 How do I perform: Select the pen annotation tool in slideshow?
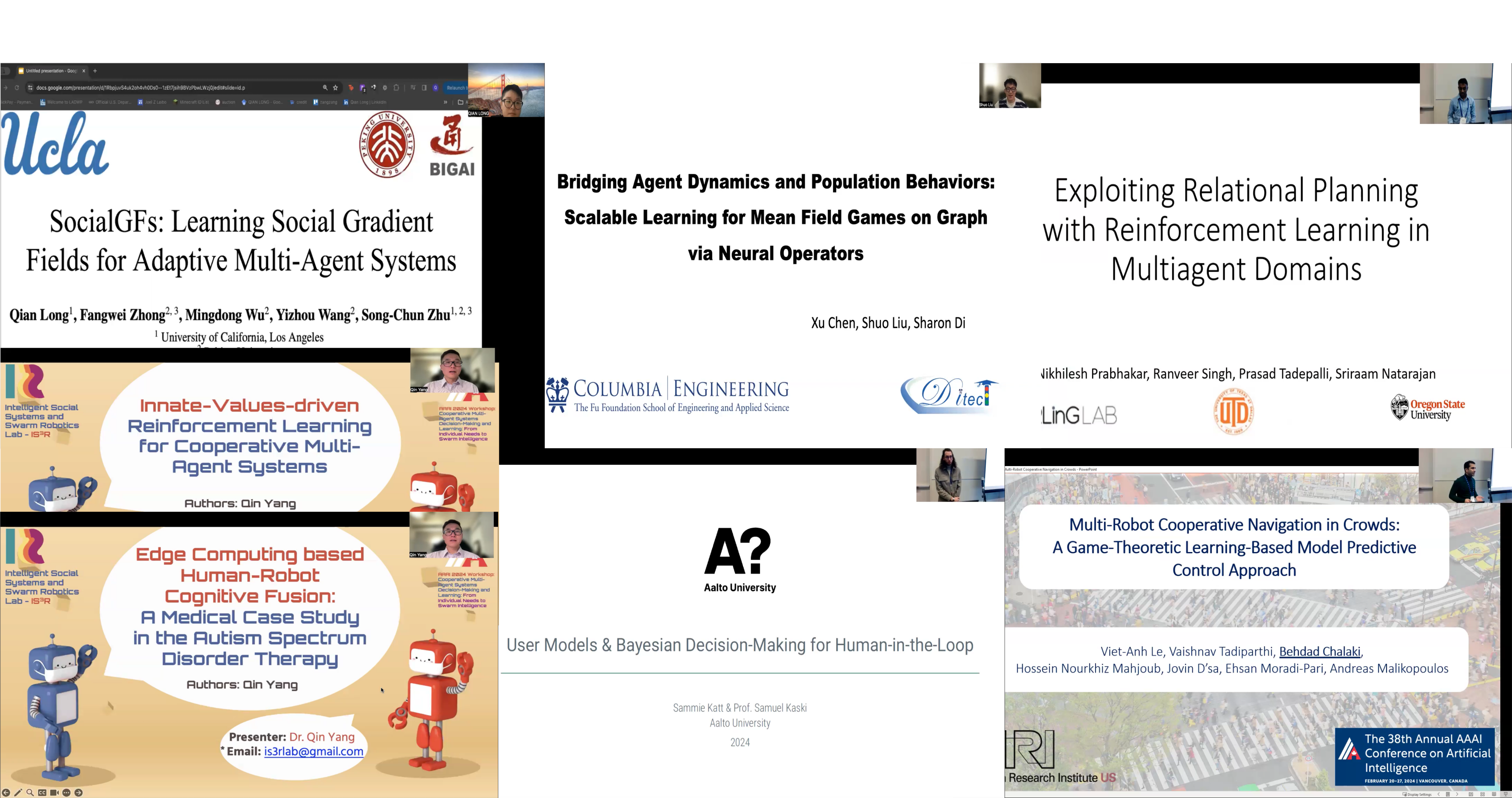[18, 793]
